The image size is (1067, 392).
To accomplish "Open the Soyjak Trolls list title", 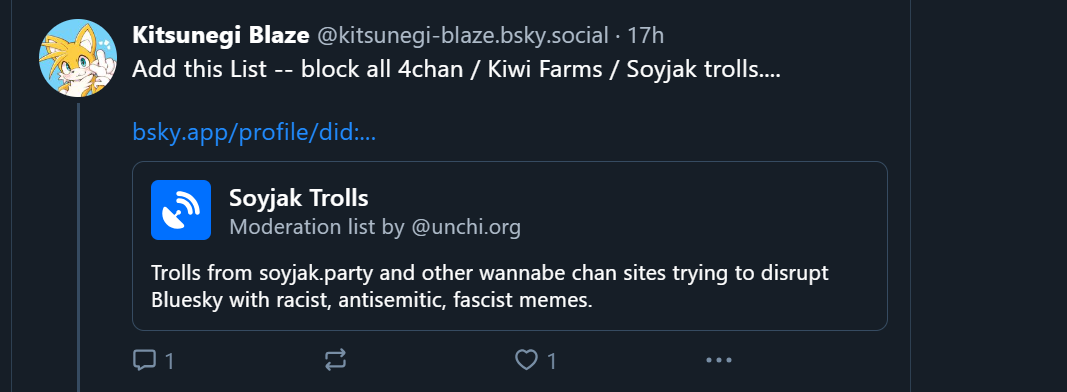I will [x=299, y=198].
